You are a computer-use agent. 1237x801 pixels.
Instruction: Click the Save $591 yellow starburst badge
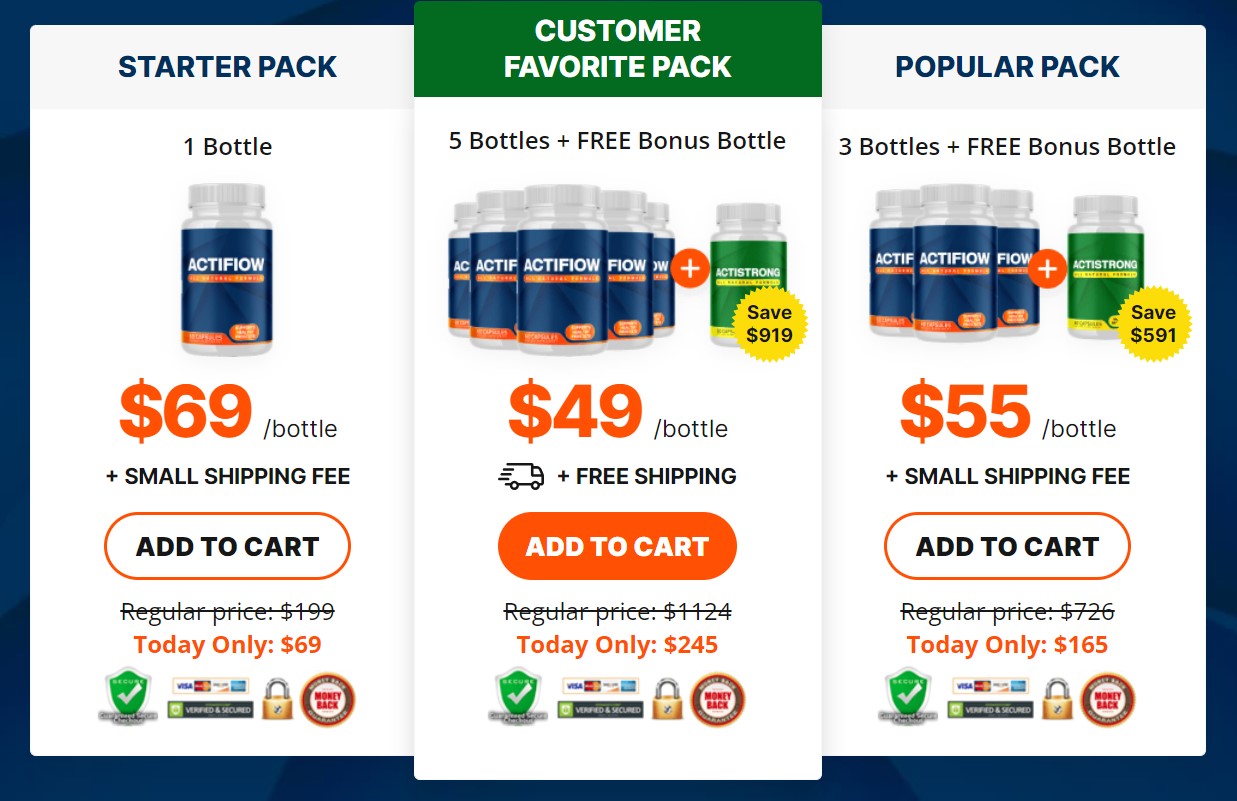coord(1155,322)
